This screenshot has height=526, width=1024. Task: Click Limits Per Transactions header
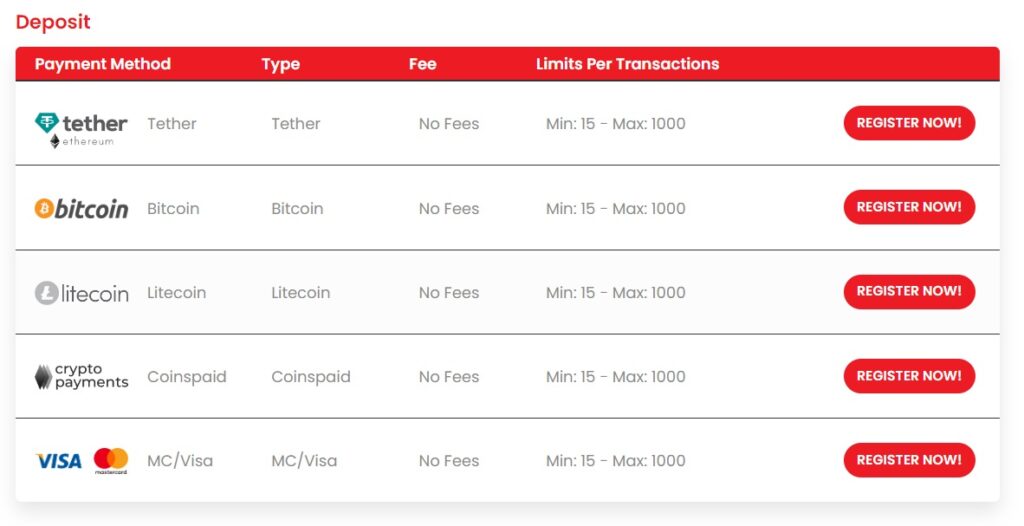click(x=627, y=64)
